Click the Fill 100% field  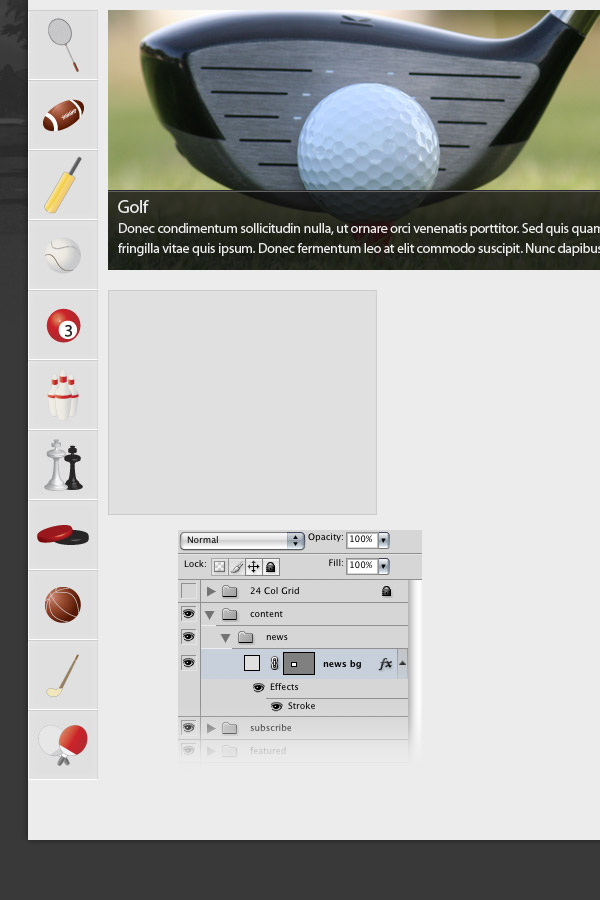click(361, 565)
